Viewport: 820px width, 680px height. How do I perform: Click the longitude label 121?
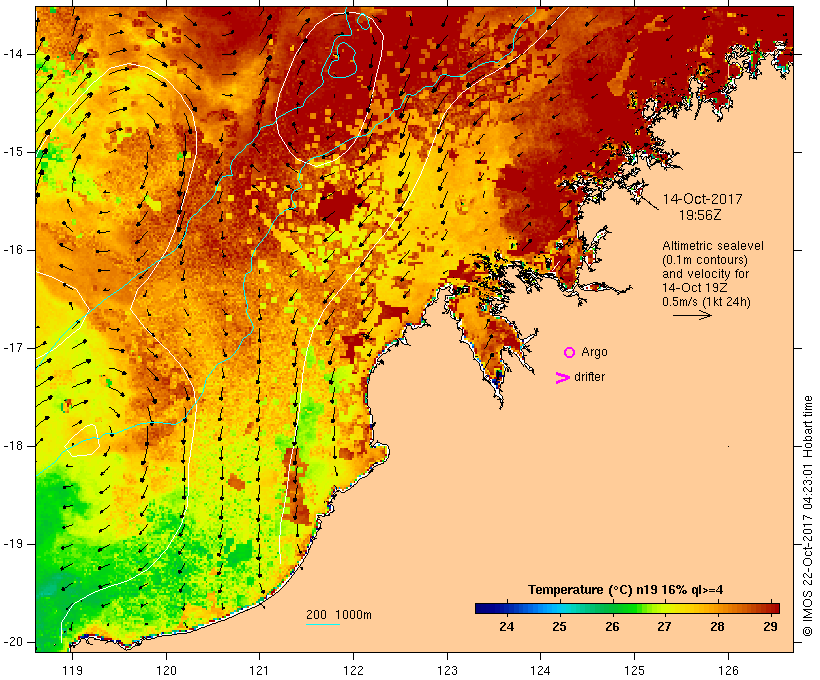[259, 671]
